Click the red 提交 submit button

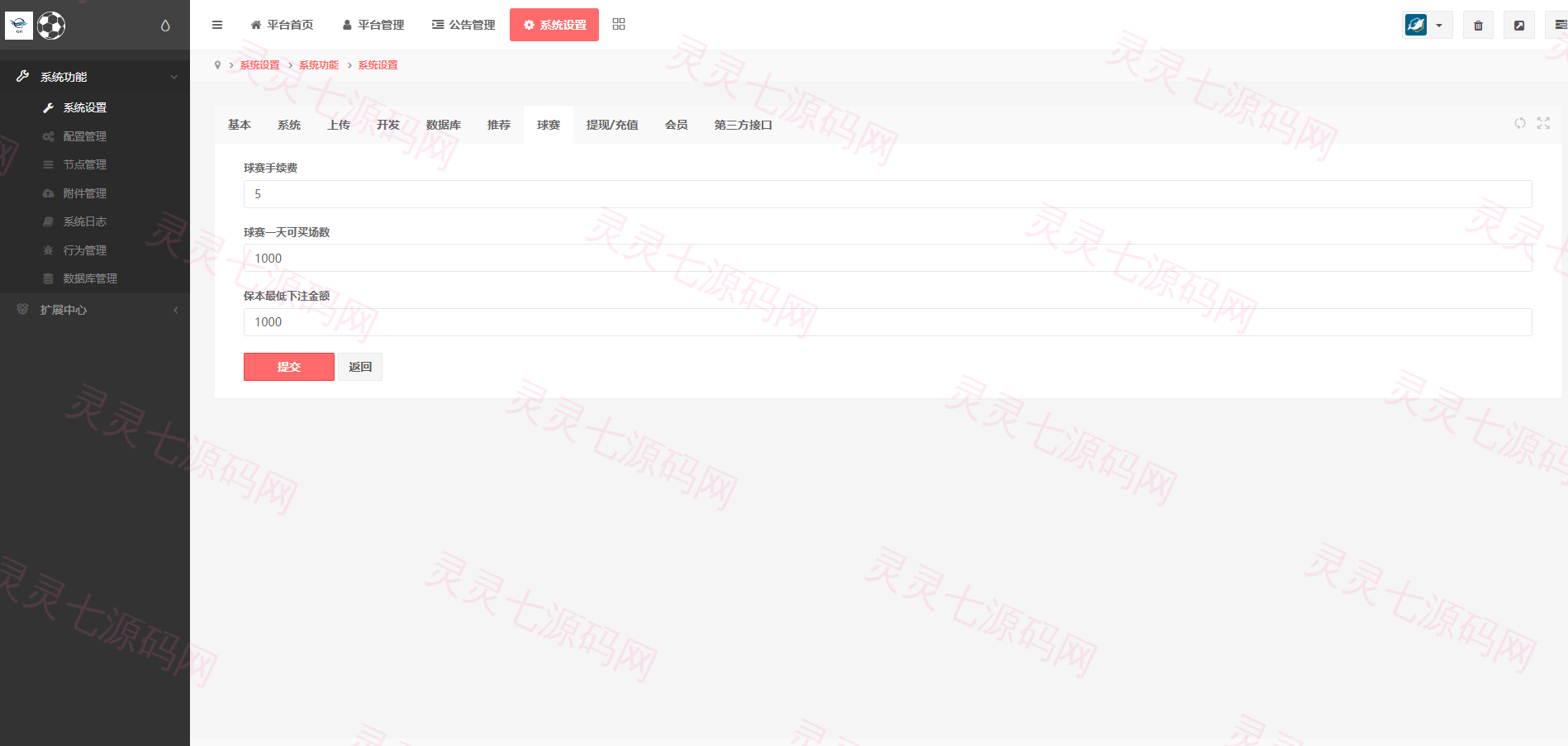pyautogui.click(x=289, y=367)
